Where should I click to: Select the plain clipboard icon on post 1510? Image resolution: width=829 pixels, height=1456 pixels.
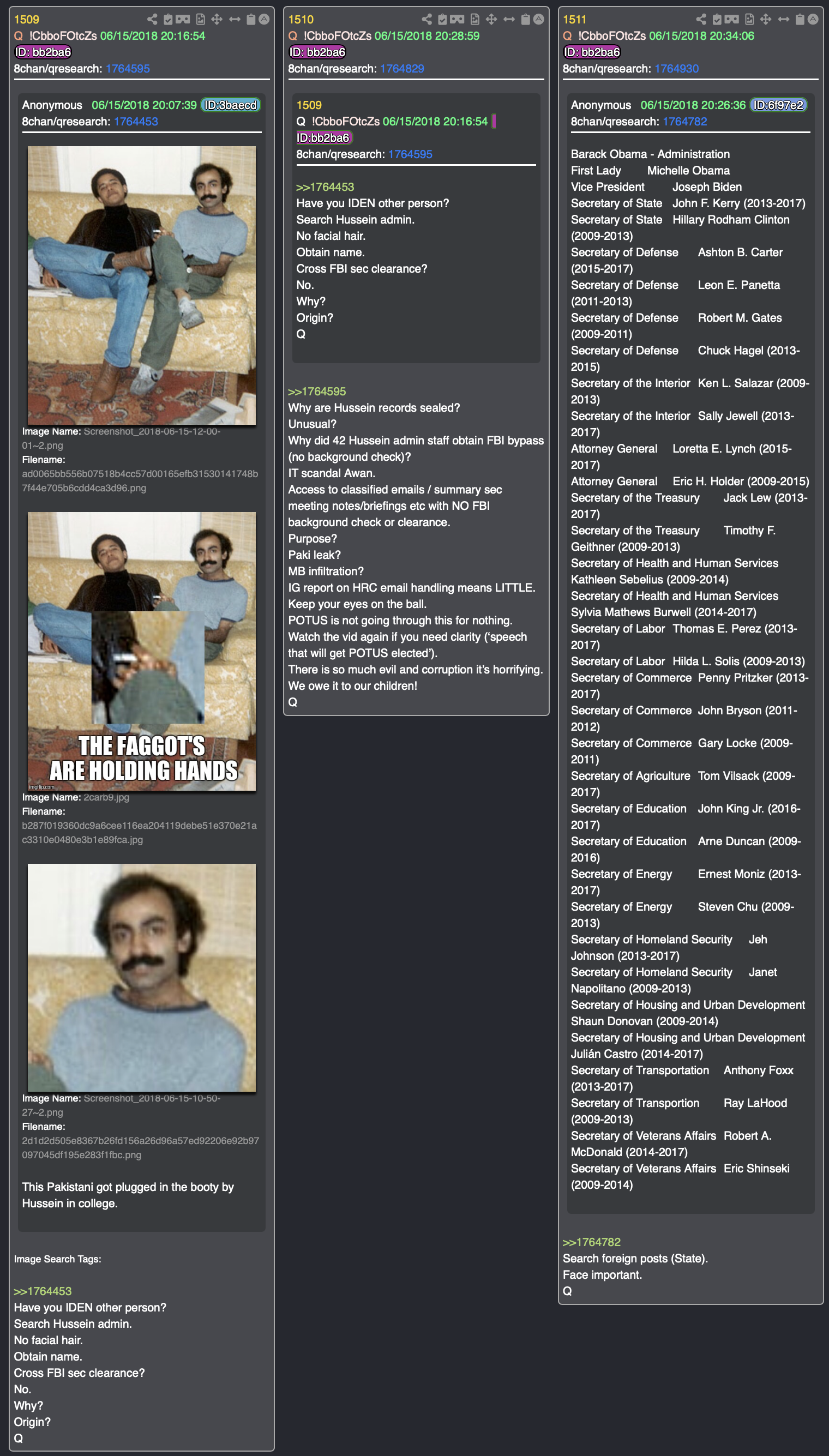pos(525,19)
